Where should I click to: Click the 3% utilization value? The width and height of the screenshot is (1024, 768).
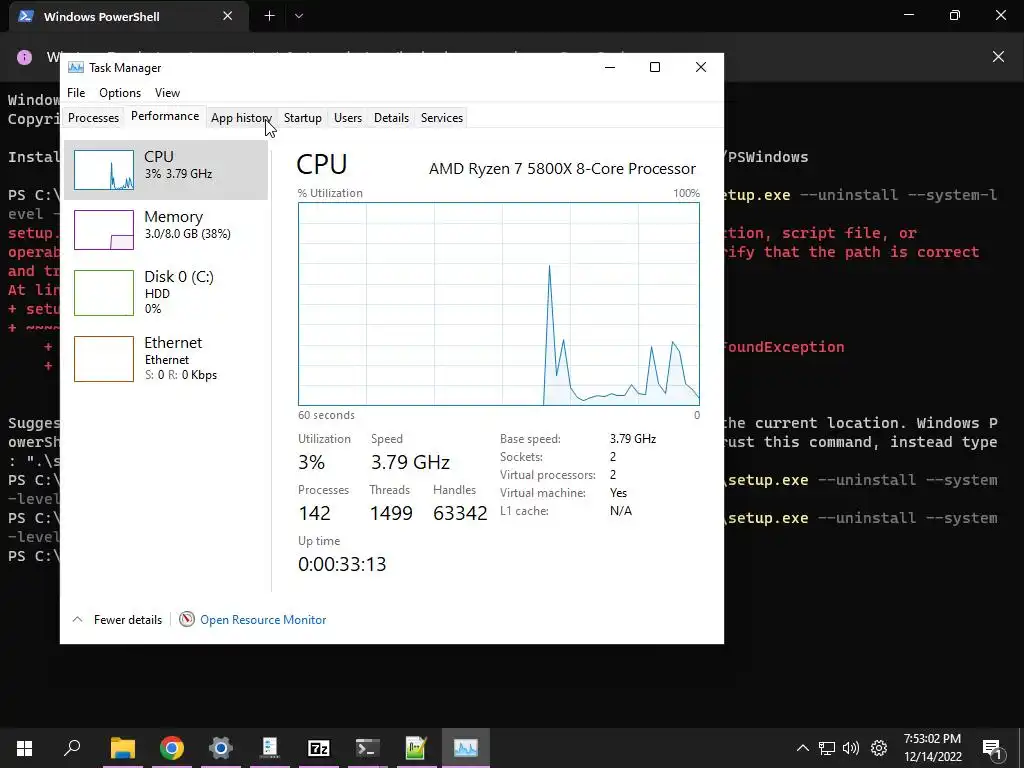coord(312,462)
